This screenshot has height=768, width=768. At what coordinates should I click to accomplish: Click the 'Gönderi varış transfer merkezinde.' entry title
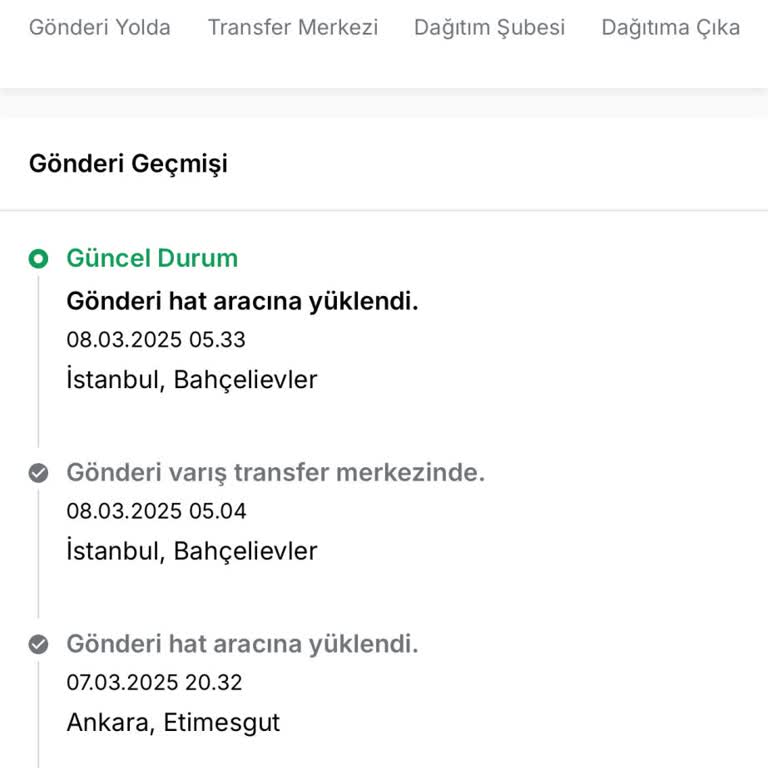(x=275, y=473)
